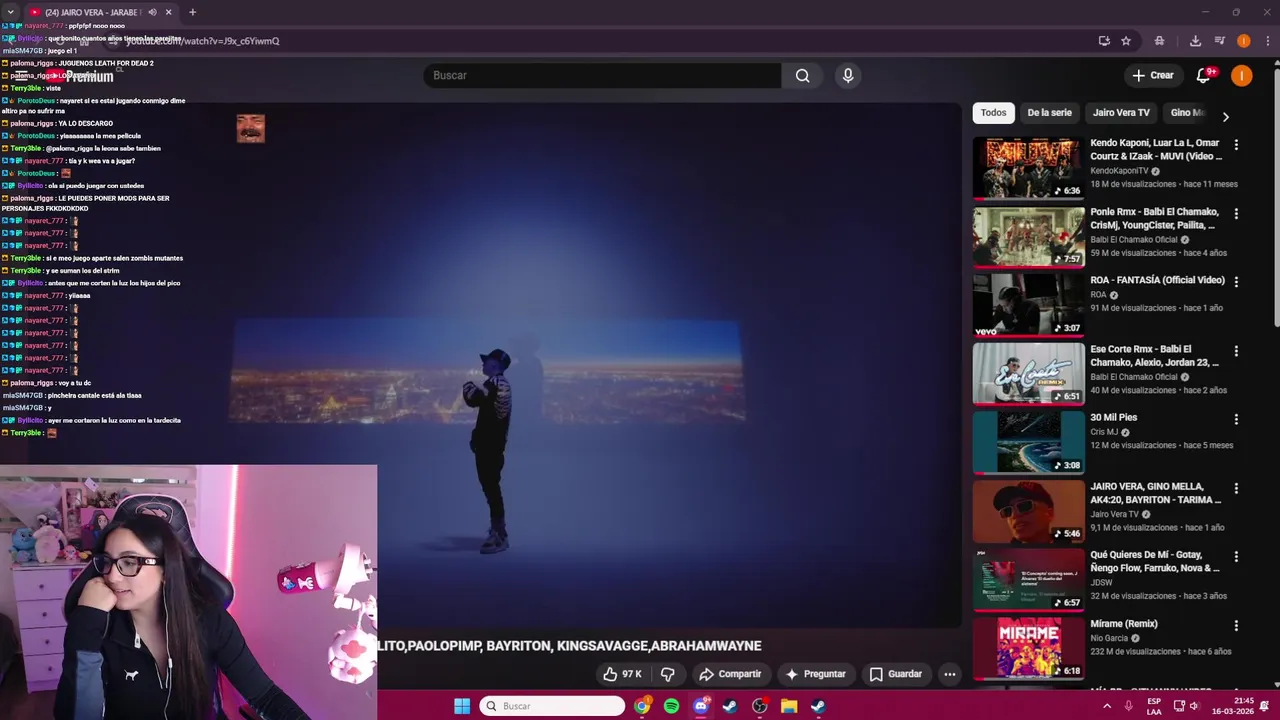Open the browser three-dot menu
The image size is (1280, 720).
[x=1268, y=41]
